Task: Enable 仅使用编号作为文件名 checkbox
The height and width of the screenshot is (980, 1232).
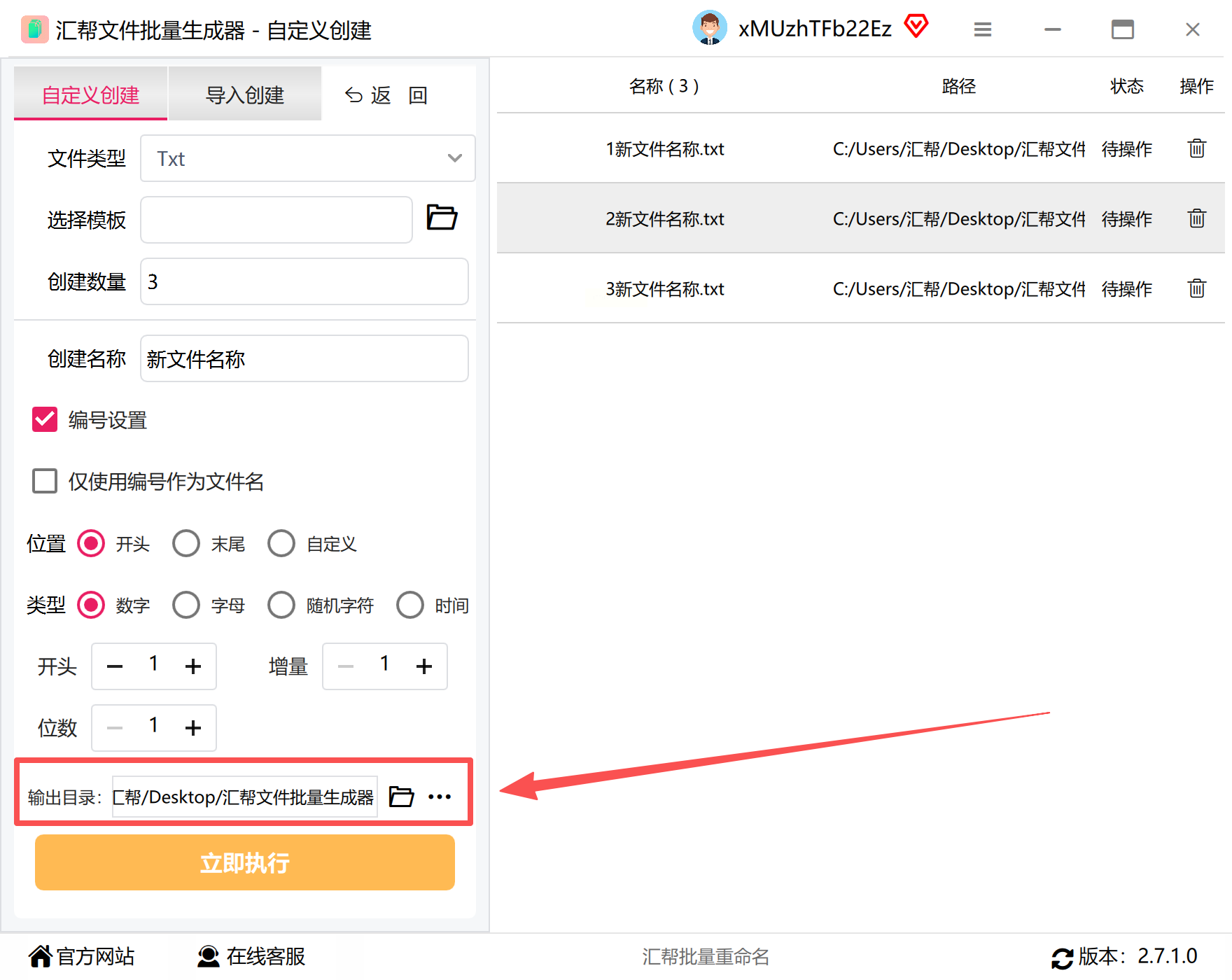Action: pos(45,482)
